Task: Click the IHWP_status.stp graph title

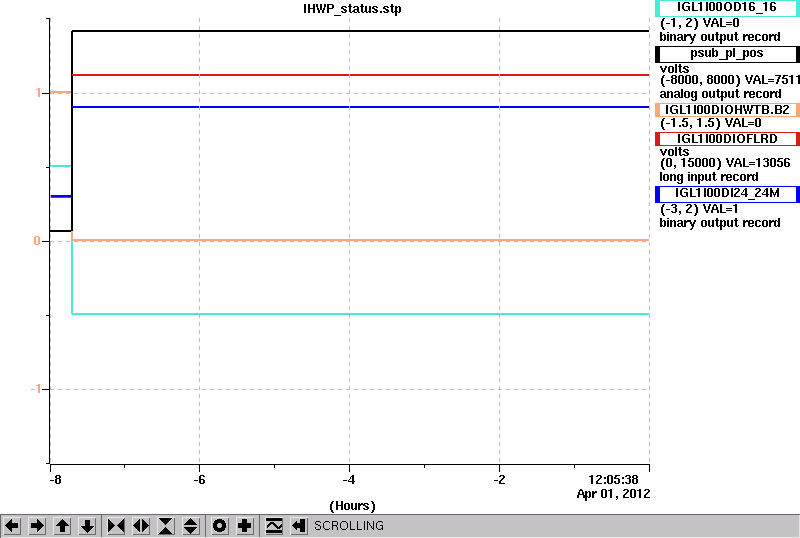Action: (x=352, y=9)
